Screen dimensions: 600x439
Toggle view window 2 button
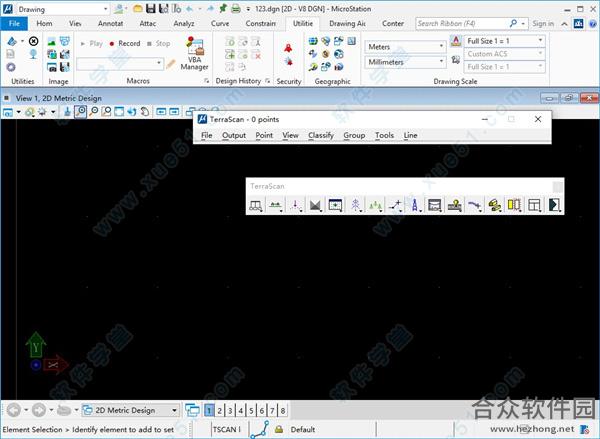(x=220, y=411)
